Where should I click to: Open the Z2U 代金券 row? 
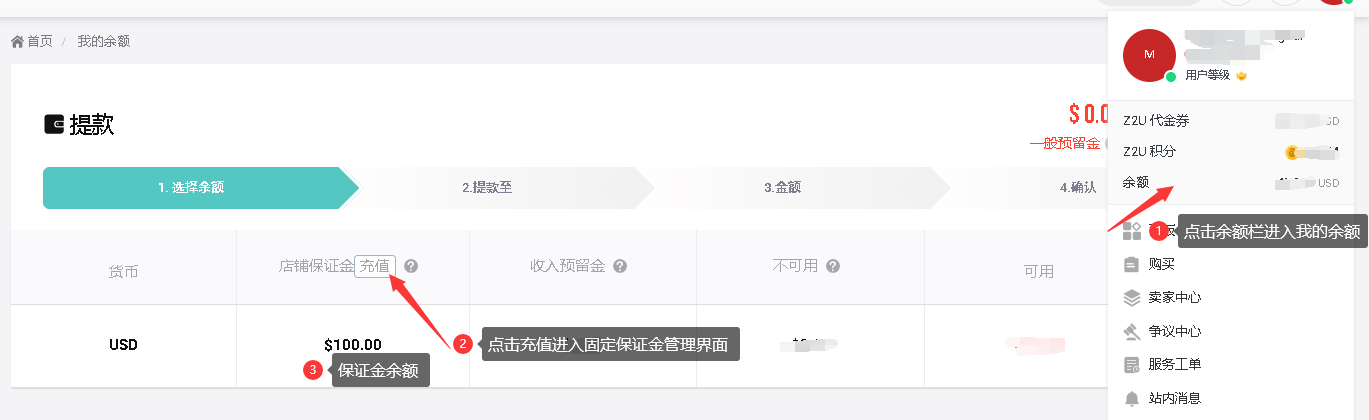[x=1230, y=121]
